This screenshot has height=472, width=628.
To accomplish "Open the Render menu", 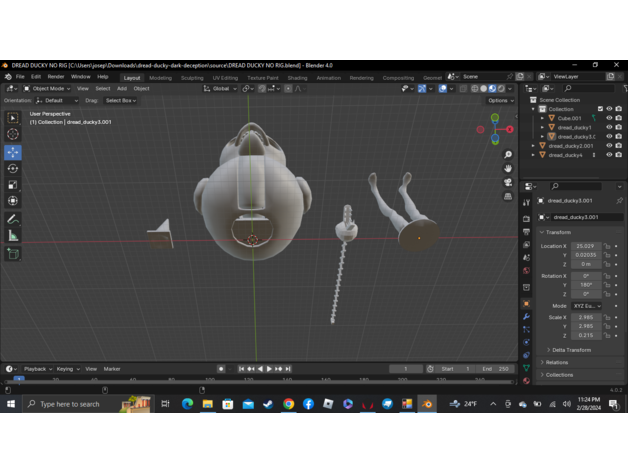I will [56, 76].
